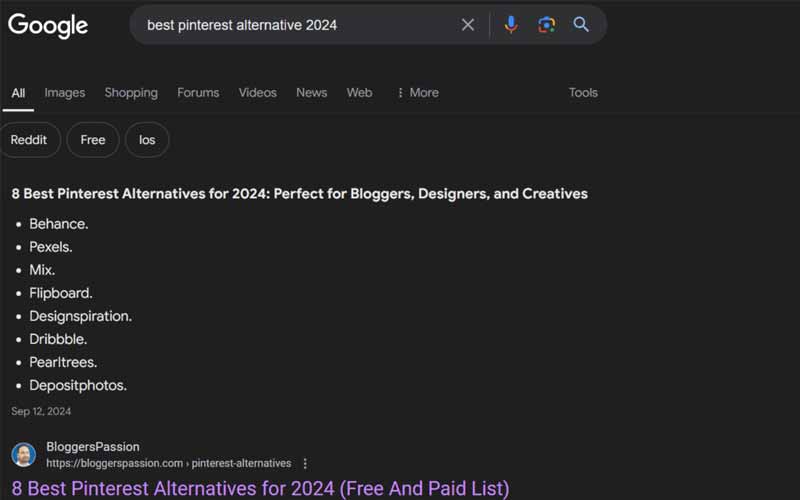This screenshot has width=800, height=500.
Task: Open three-dot menu beside BloggersPassion URL
Action: pos(305,463)
